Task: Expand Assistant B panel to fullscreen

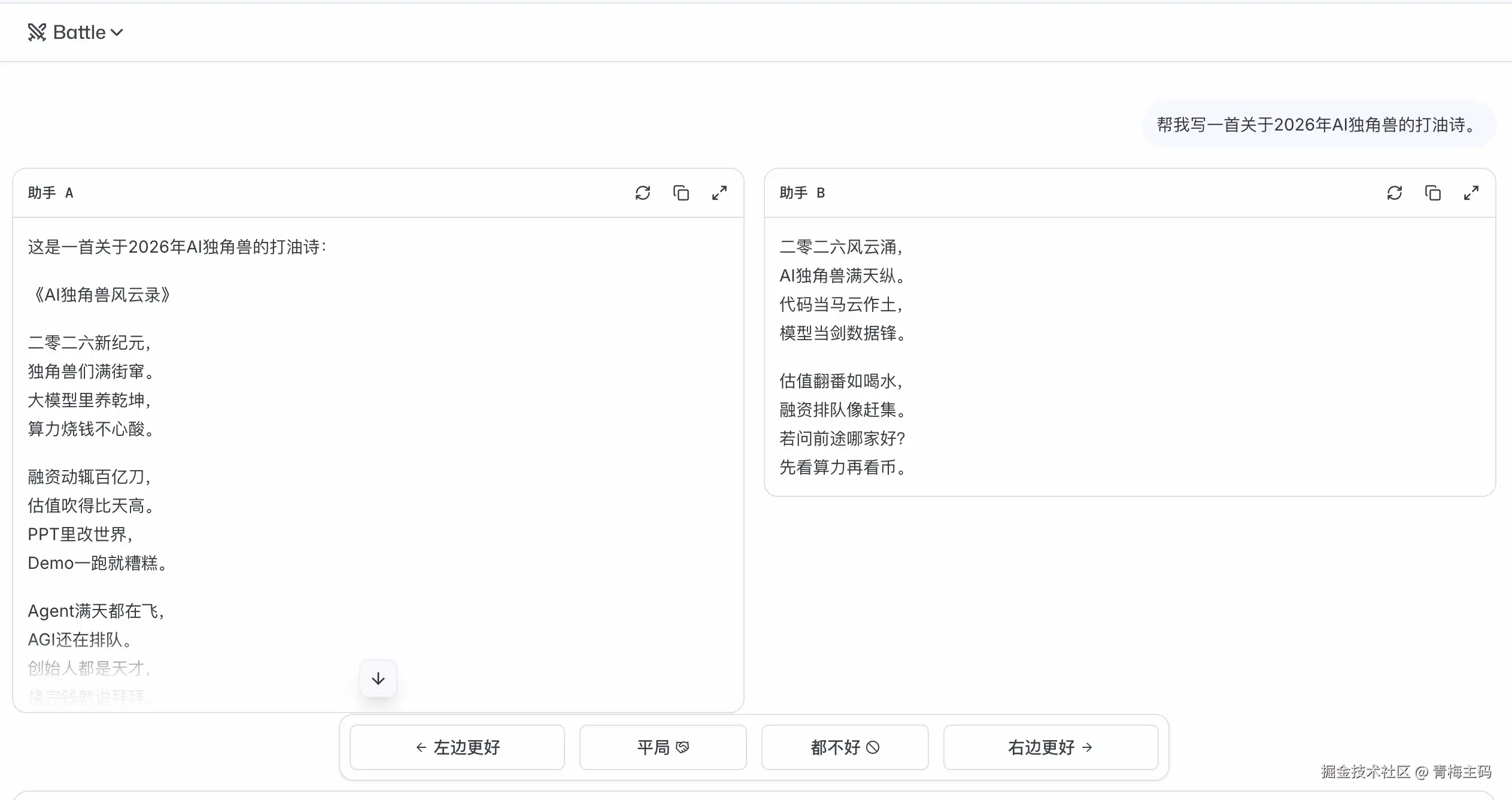Action: click(1471, 193)
